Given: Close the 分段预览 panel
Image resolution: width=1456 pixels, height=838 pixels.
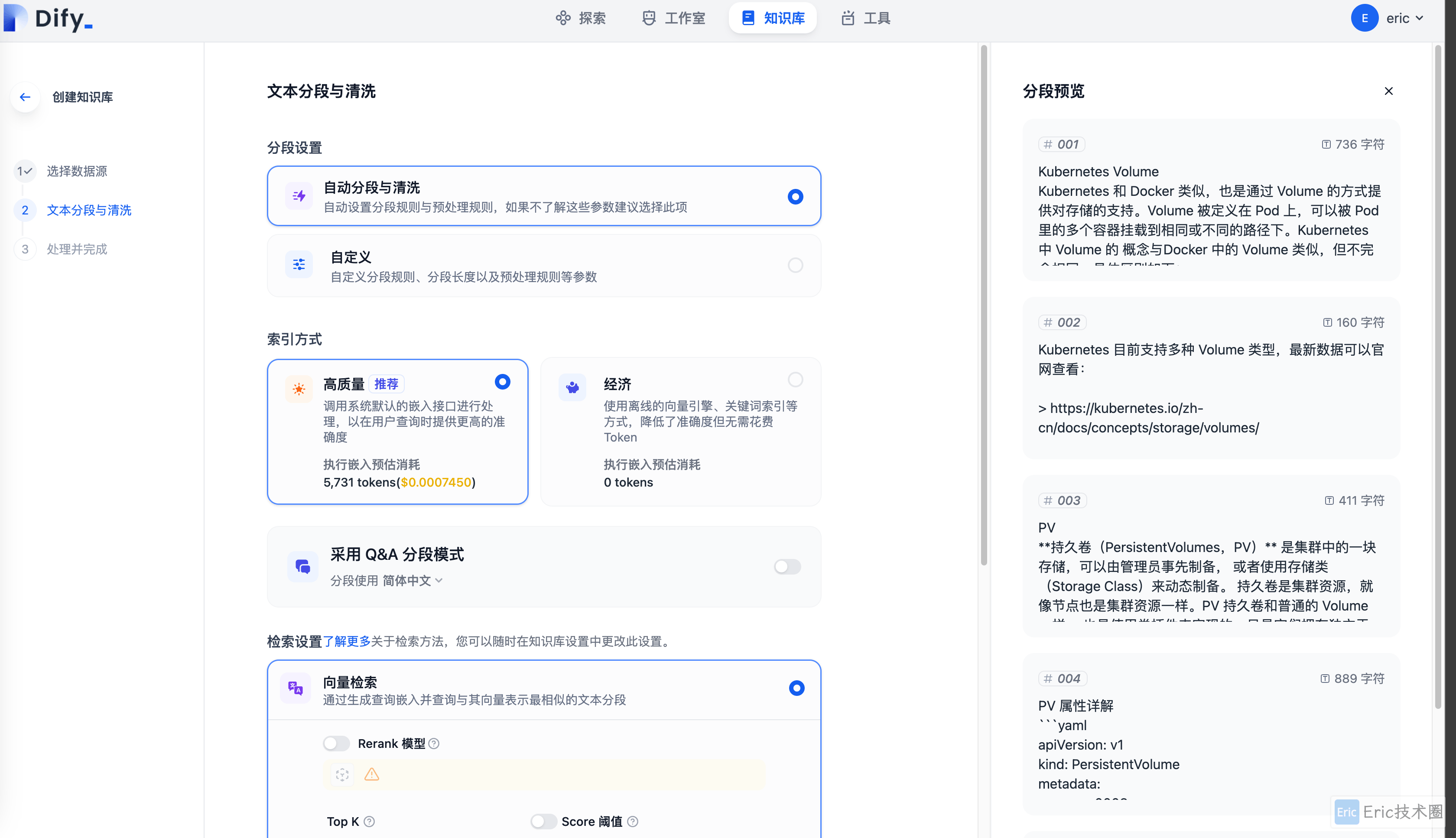Looking at the screenshot, I should (1389, 91).
